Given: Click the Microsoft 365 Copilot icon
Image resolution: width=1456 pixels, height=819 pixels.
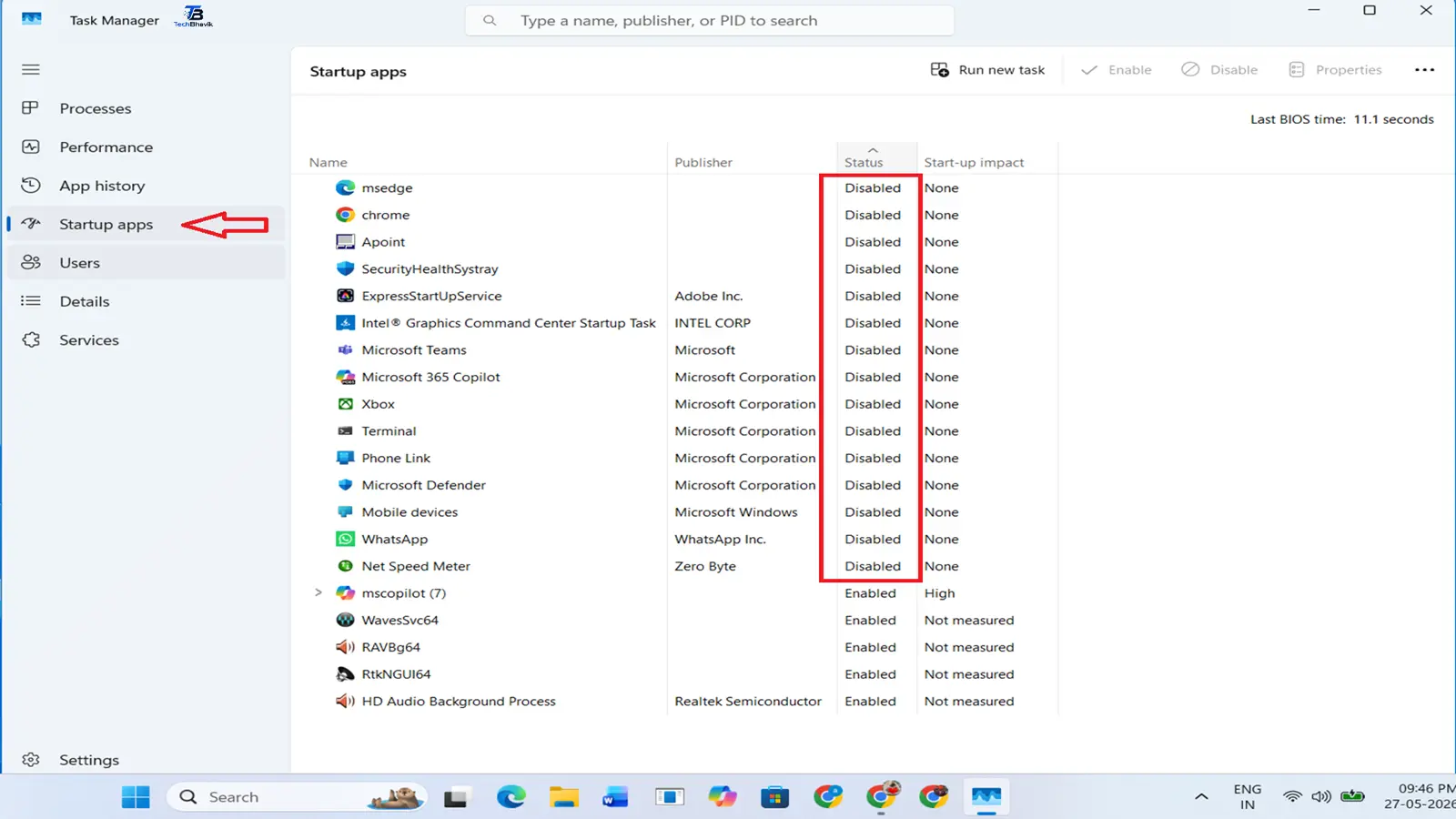Looking at the screenshot, I should point(345,377).
